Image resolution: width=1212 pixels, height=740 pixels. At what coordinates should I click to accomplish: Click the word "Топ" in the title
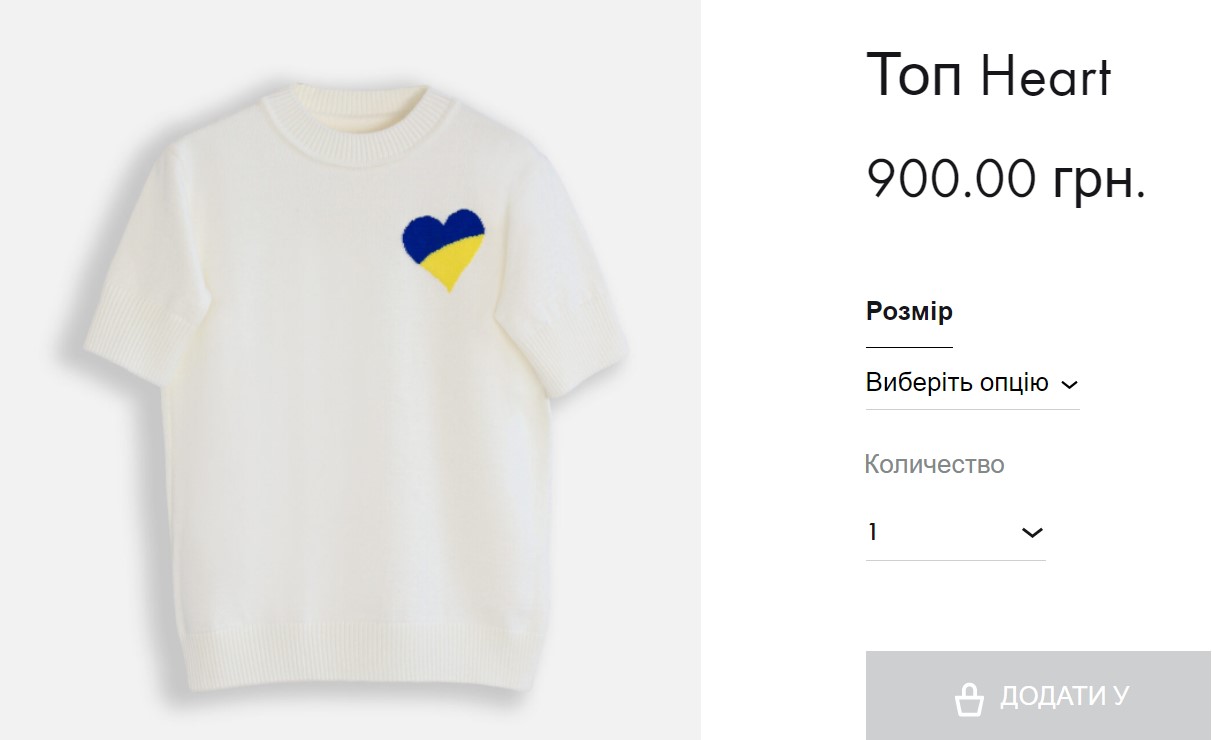coord(915,76)
